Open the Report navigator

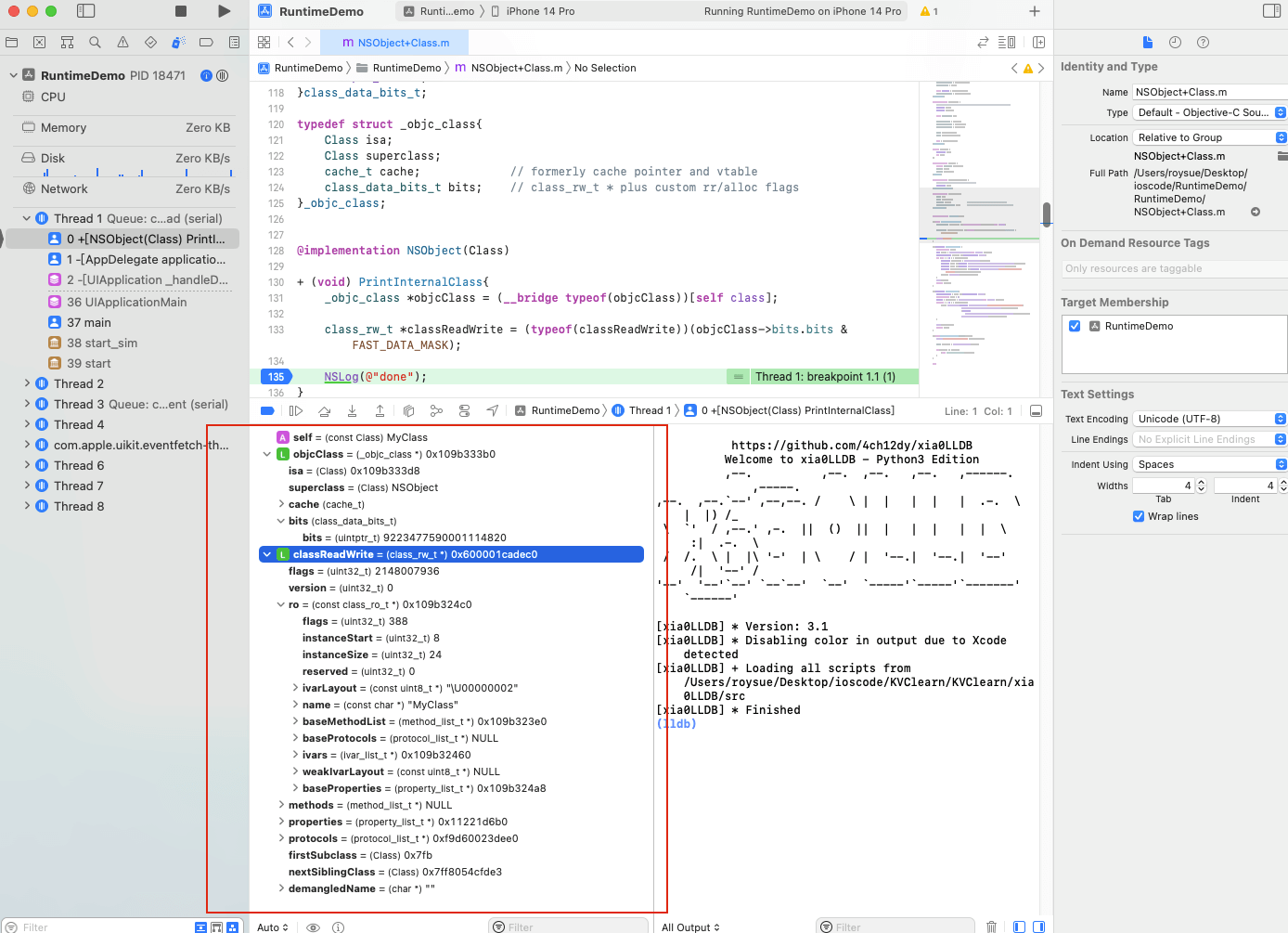click(234, 43)
